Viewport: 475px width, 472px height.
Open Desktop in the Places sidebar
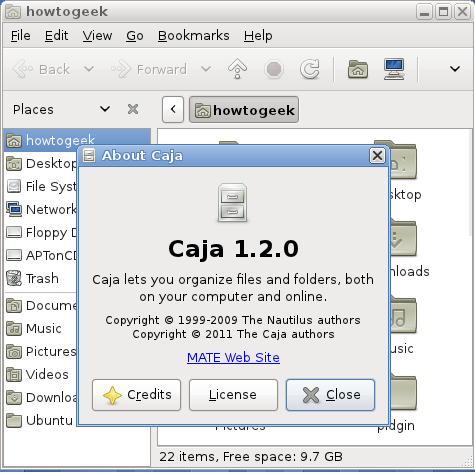coord(41,163)
